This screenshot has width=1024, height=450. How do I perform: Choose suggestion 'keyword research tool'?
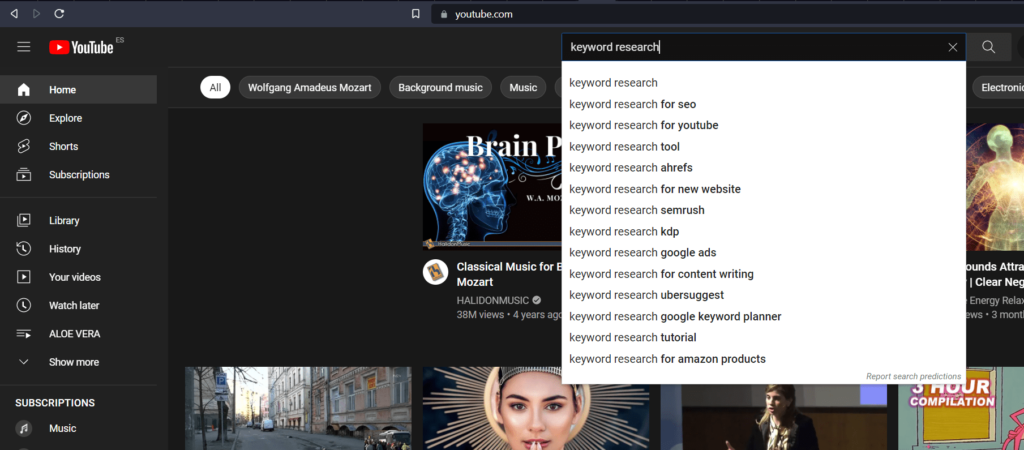[763, 146]
